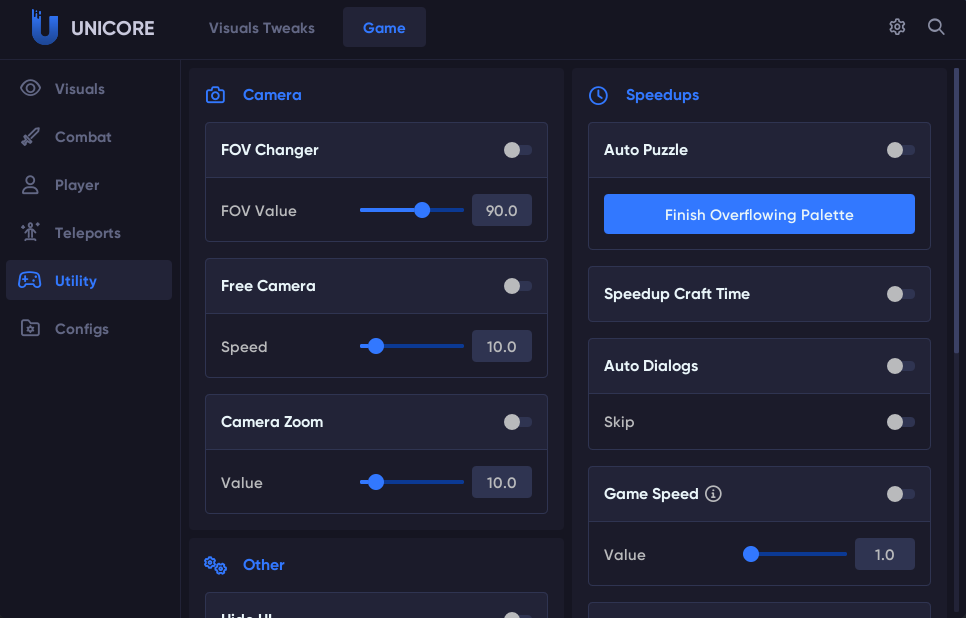Open the Player person icon section
The image size is (966, 618).
tap(31, 185)
